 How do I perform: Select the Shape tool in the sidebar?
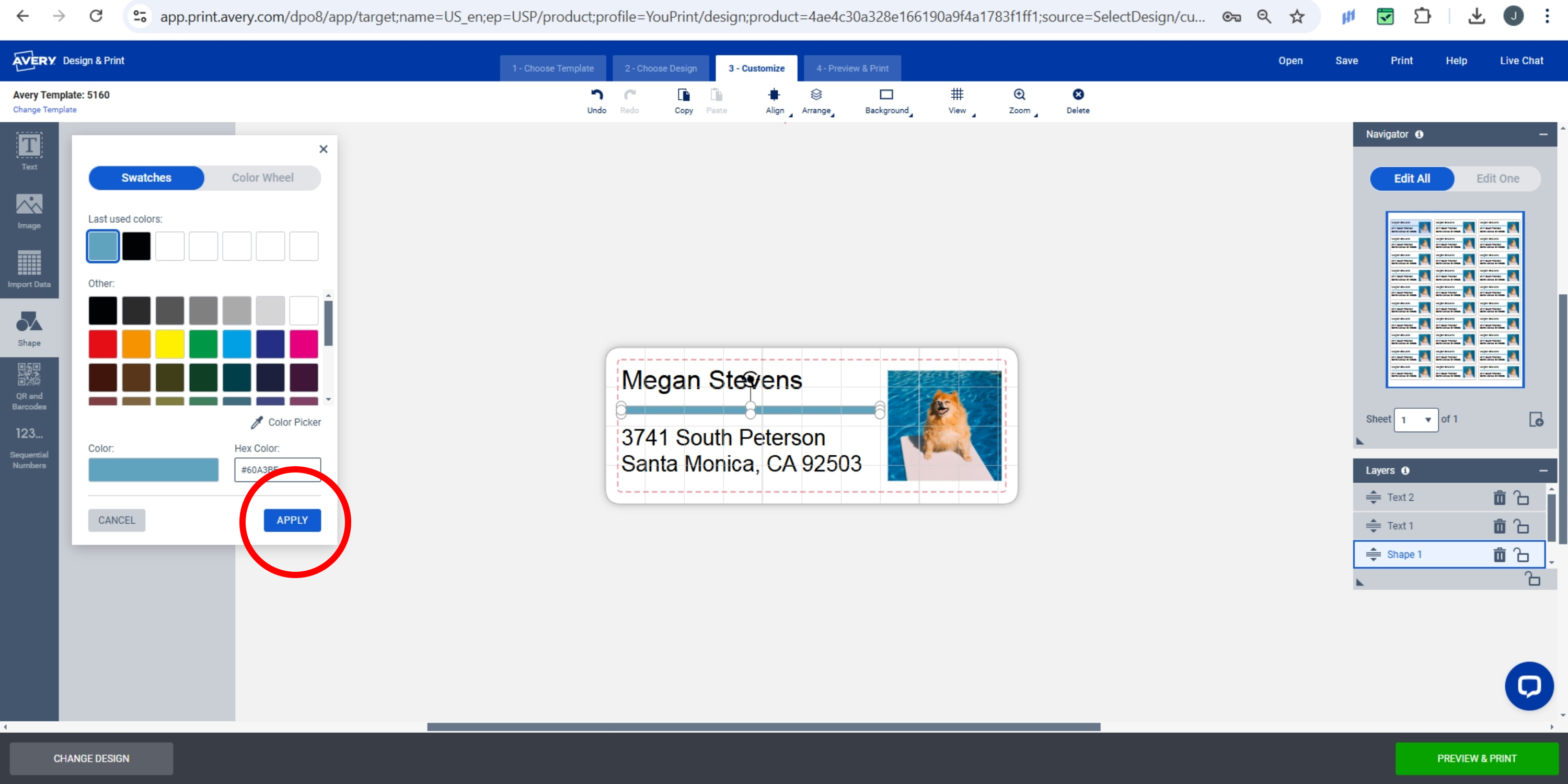pyautogui.click(x=29, y=328)
